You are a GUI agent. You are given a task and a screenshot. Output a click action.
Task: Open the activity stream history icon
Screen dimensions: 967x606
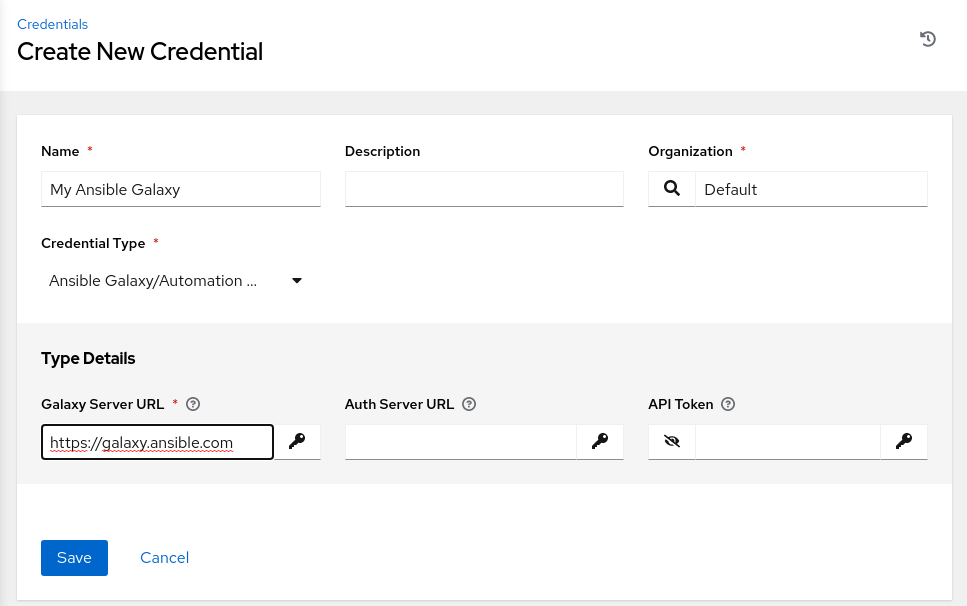(x=928, y=39)
